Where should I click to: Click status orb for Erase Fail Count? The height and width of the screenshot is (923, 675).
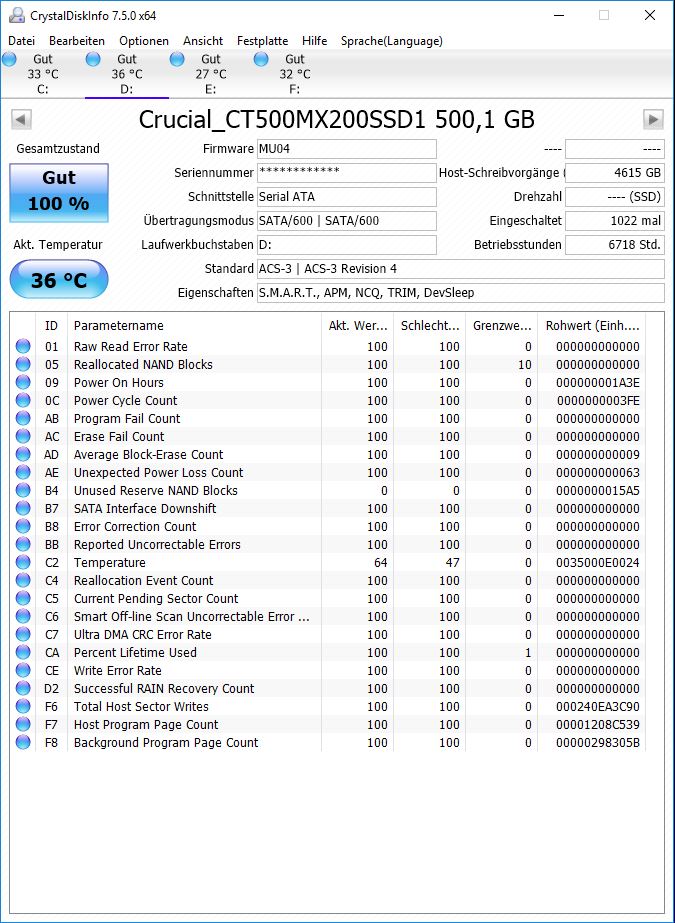click(23, 436)
